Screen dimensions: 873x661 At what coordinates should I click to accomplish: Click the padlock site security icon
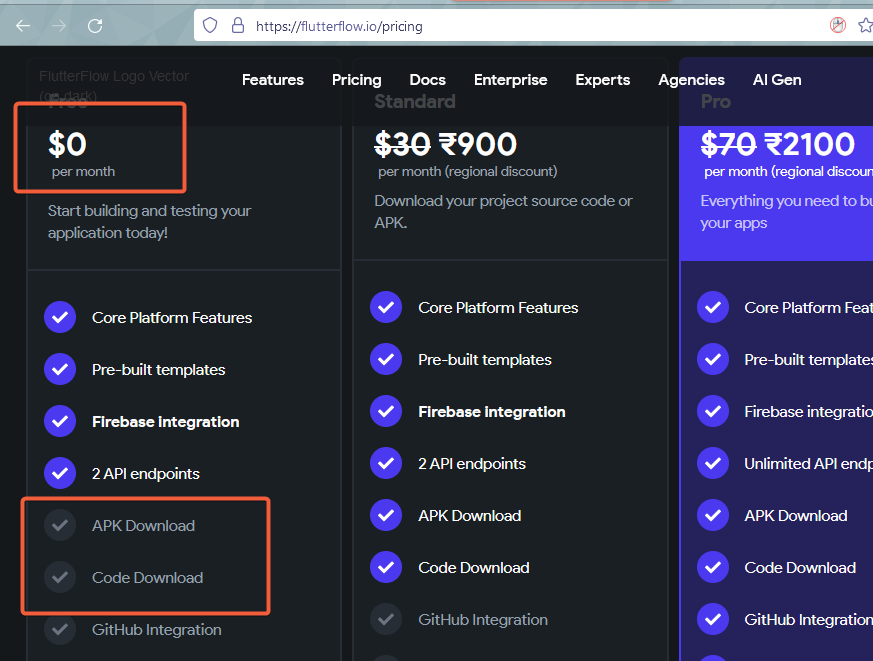pos(237,26)
